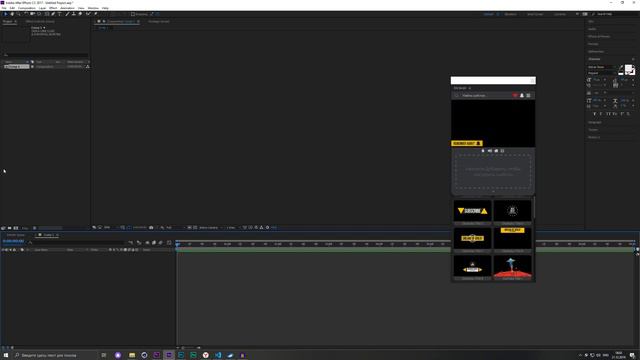Expand the Effects & Presets panel

tap(599, 36)
